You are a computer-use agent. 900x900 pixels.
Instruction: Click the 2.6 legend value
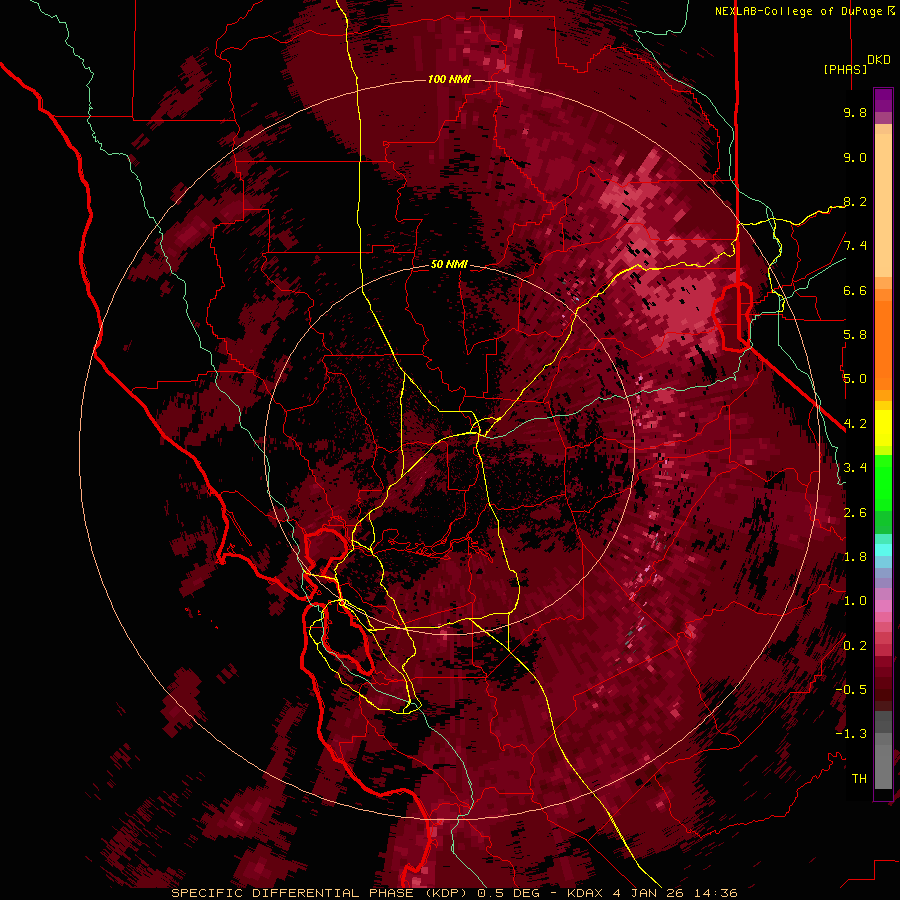(855, 513)
